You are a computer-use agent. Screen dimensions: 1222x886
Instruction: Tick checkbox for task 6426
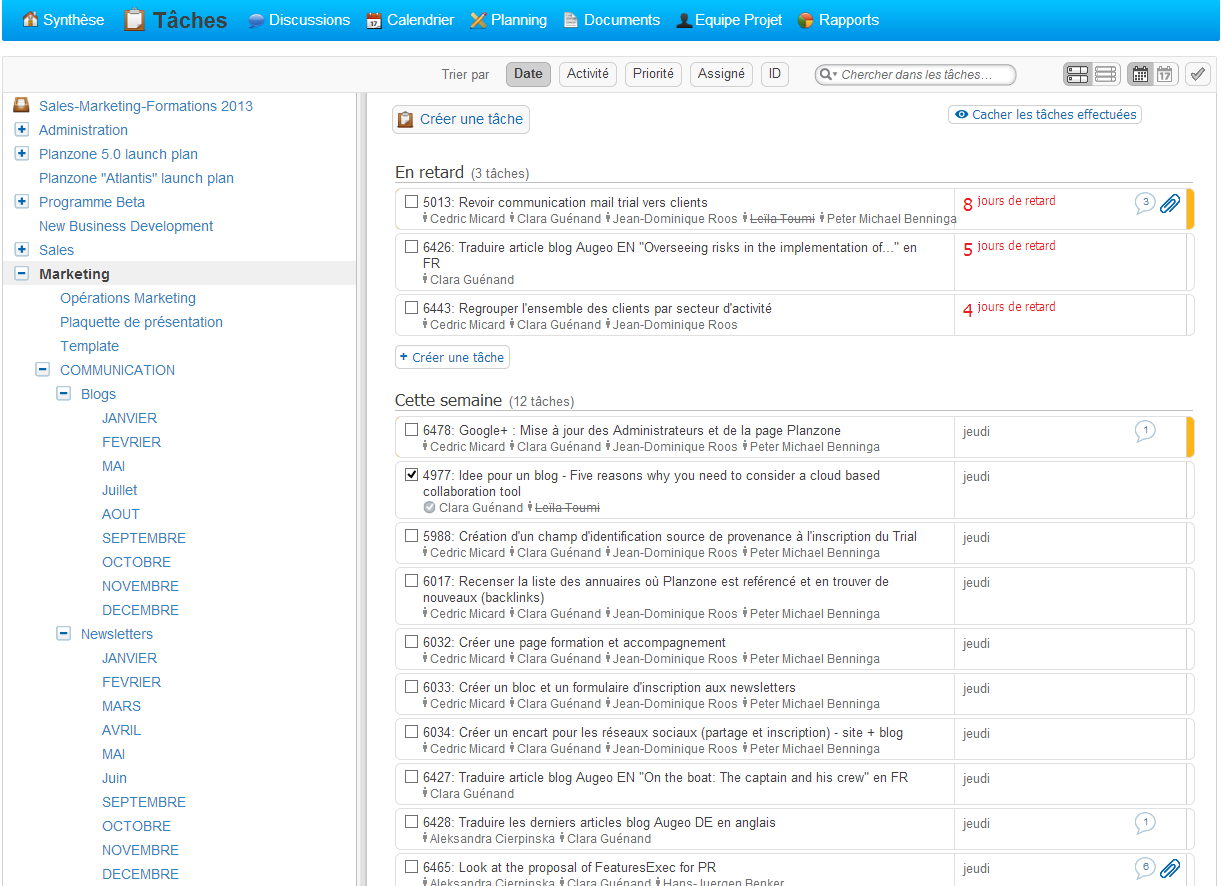(x=411, y=246)
